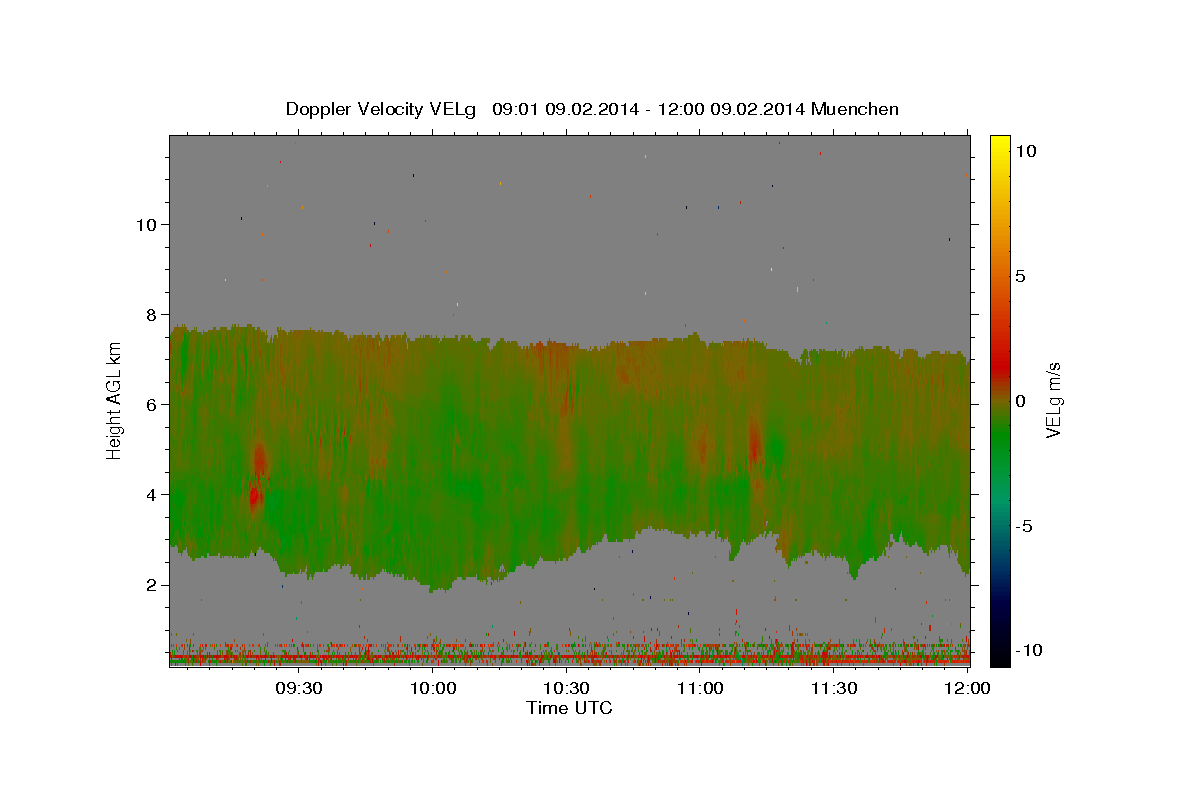
Task: Click the 'Height AGL km' axis label
Action: 115,400
